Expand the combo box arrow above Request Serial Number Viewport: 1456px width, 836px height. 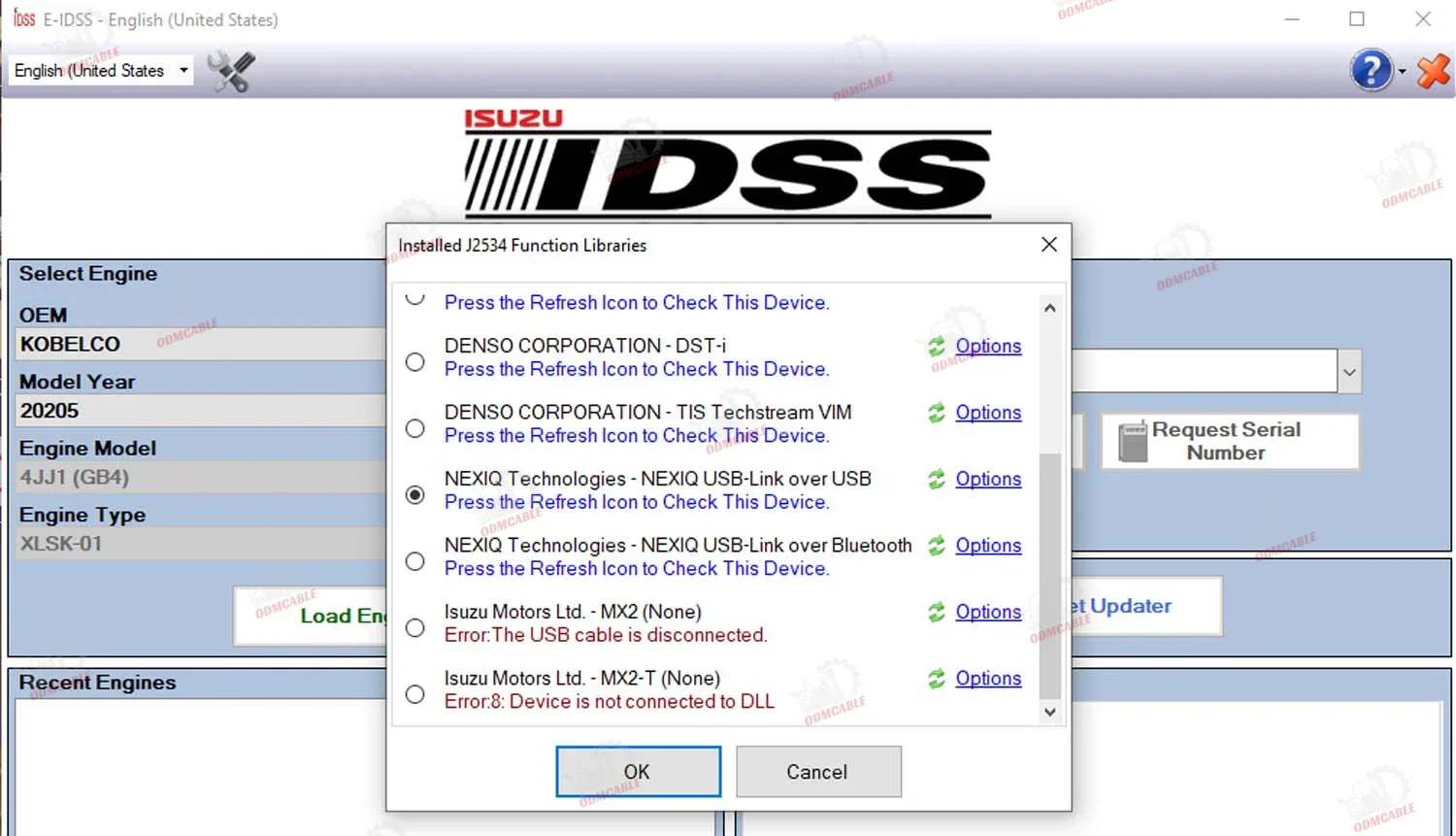point(1349,372)
